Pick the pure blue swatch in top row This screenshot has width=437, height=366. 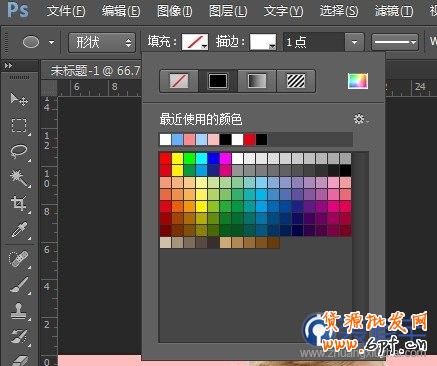pos(213,158)
